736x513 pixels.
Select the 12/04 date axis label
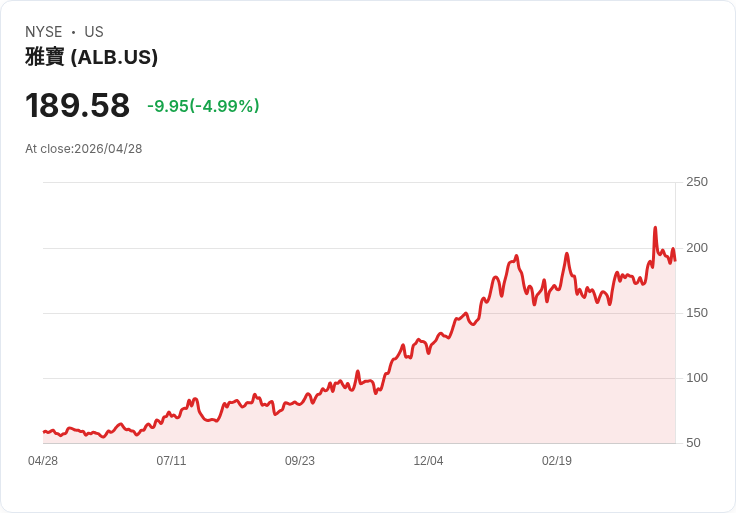point(428,461)
